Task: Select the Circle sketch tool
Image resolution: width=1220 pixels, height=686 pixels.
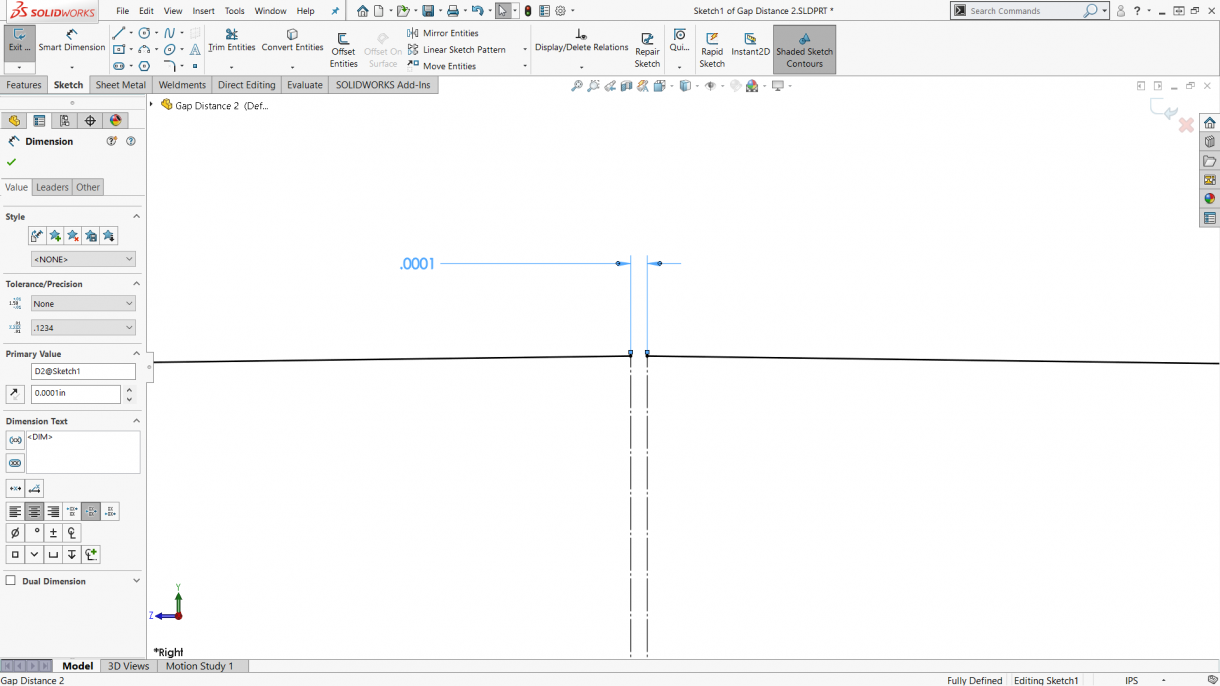Action: click(145, 33)
